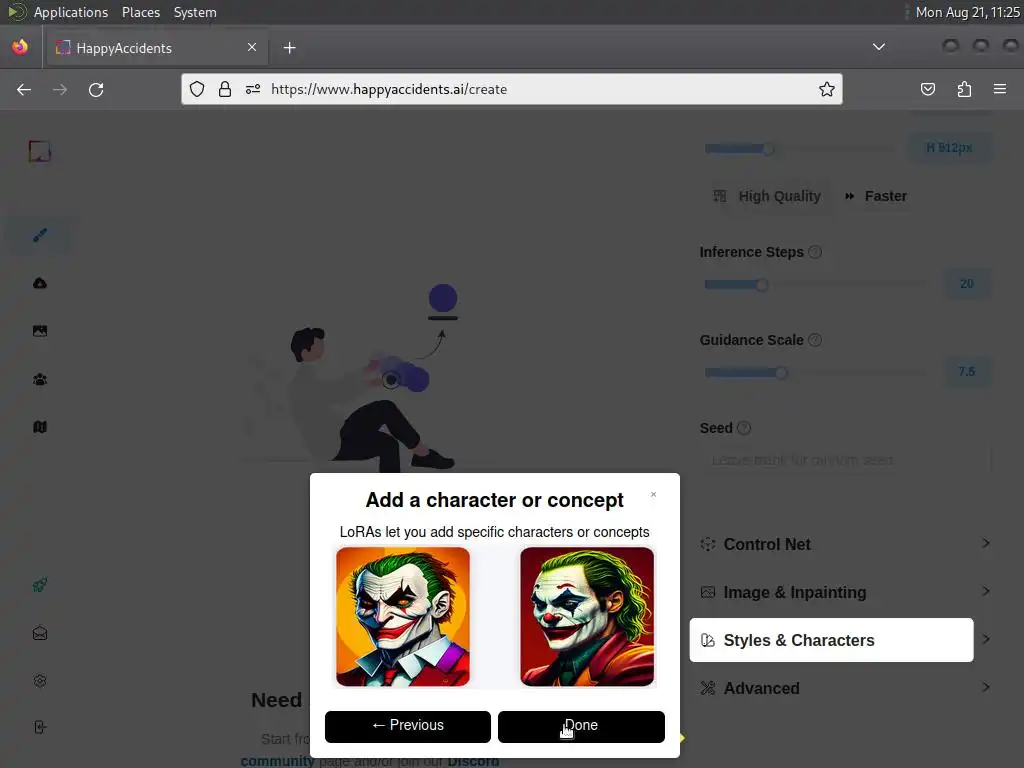Select the High Quality mode

pyautogui.click(x=767, y=196)
